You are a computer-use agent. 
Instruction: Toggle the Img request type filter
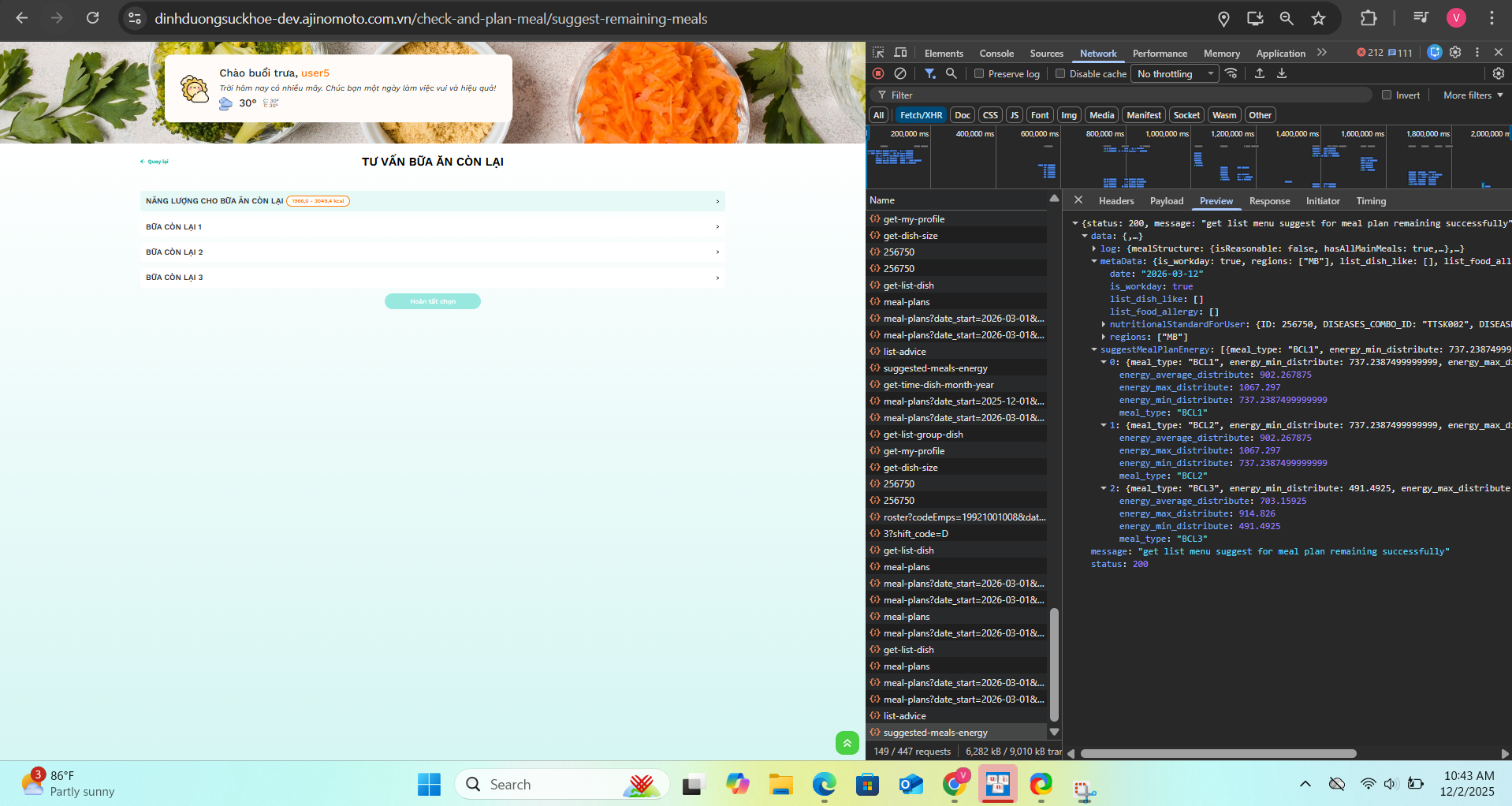(1069, 115)
